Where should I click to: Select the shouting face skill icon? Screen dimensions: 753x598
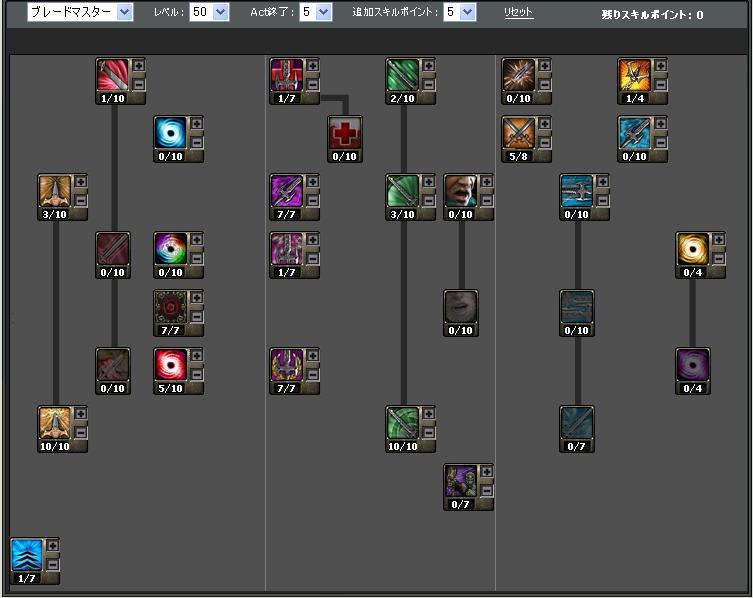point(461,191)
